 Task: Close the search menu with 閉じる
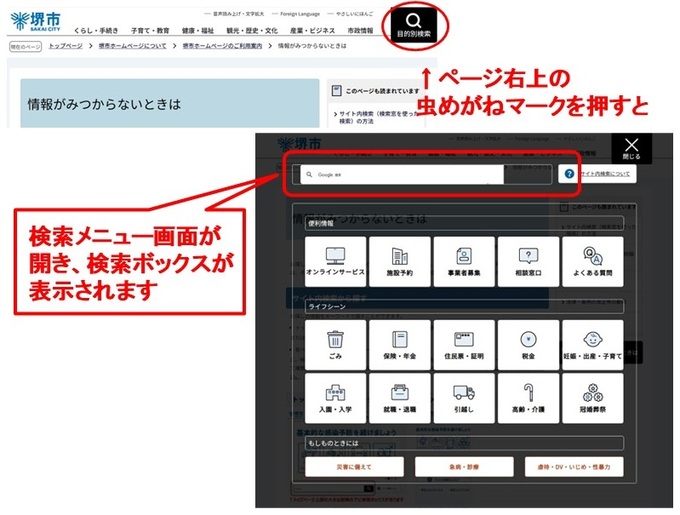631,148
